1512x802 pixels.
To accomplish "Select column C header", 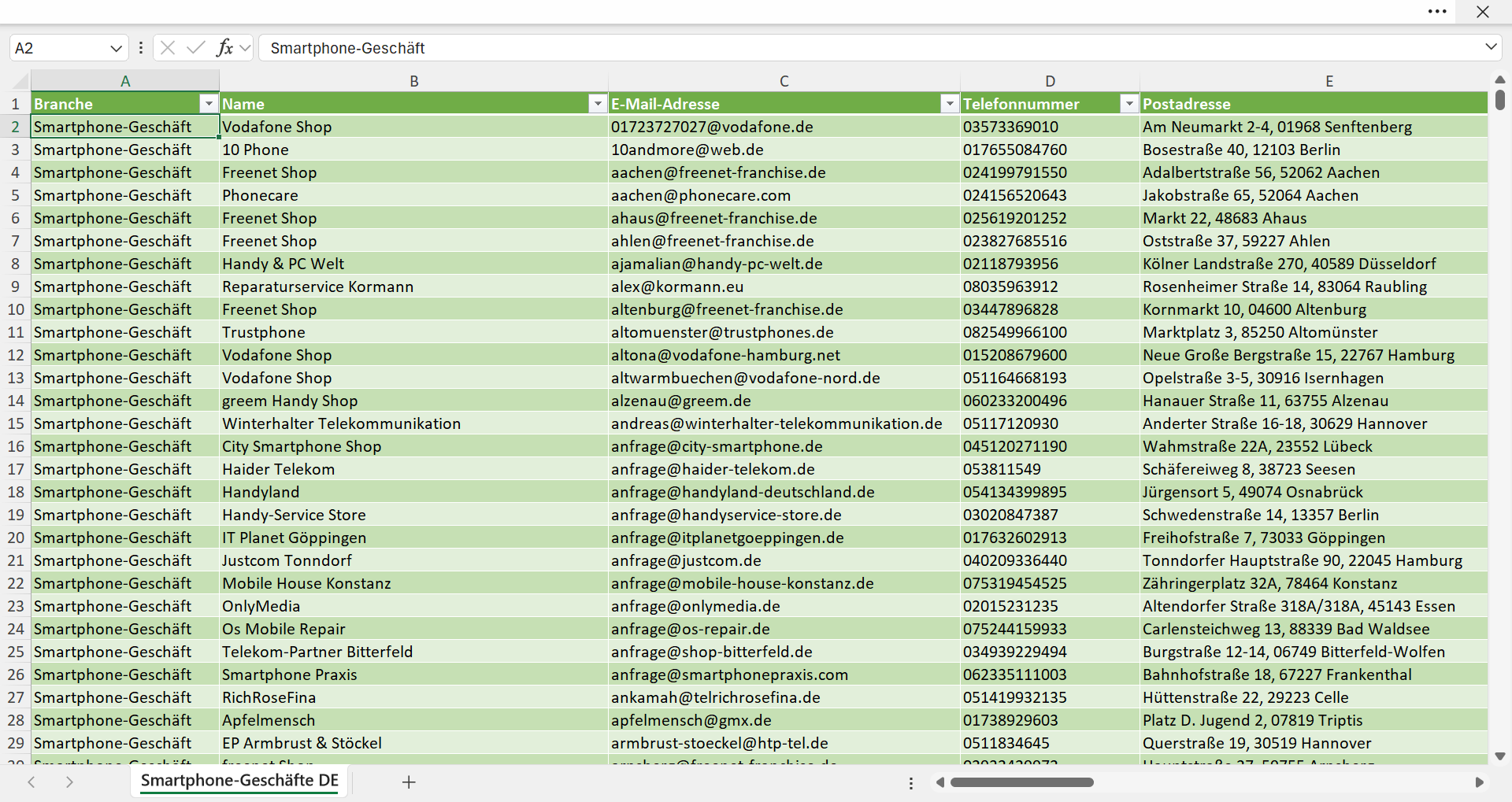I will point(784,80).
